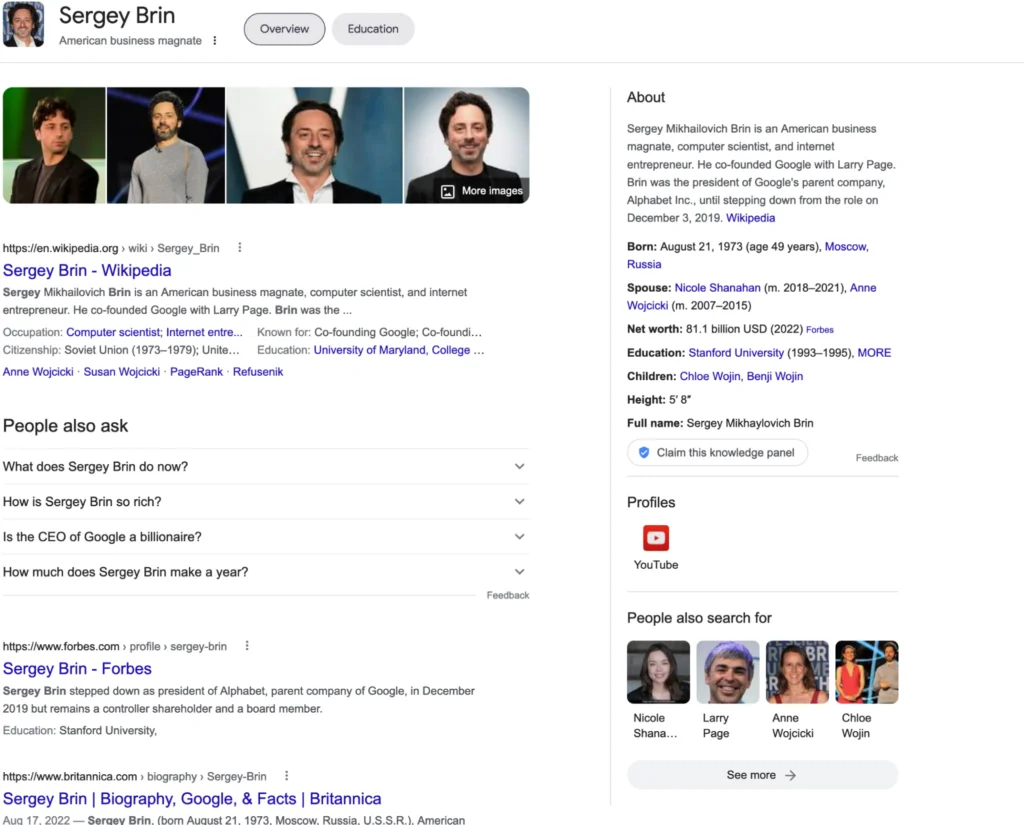The height and width of the screenshot is (825, 1024).
Task: Open the PageRank sitelink
Action: (197, 372)
